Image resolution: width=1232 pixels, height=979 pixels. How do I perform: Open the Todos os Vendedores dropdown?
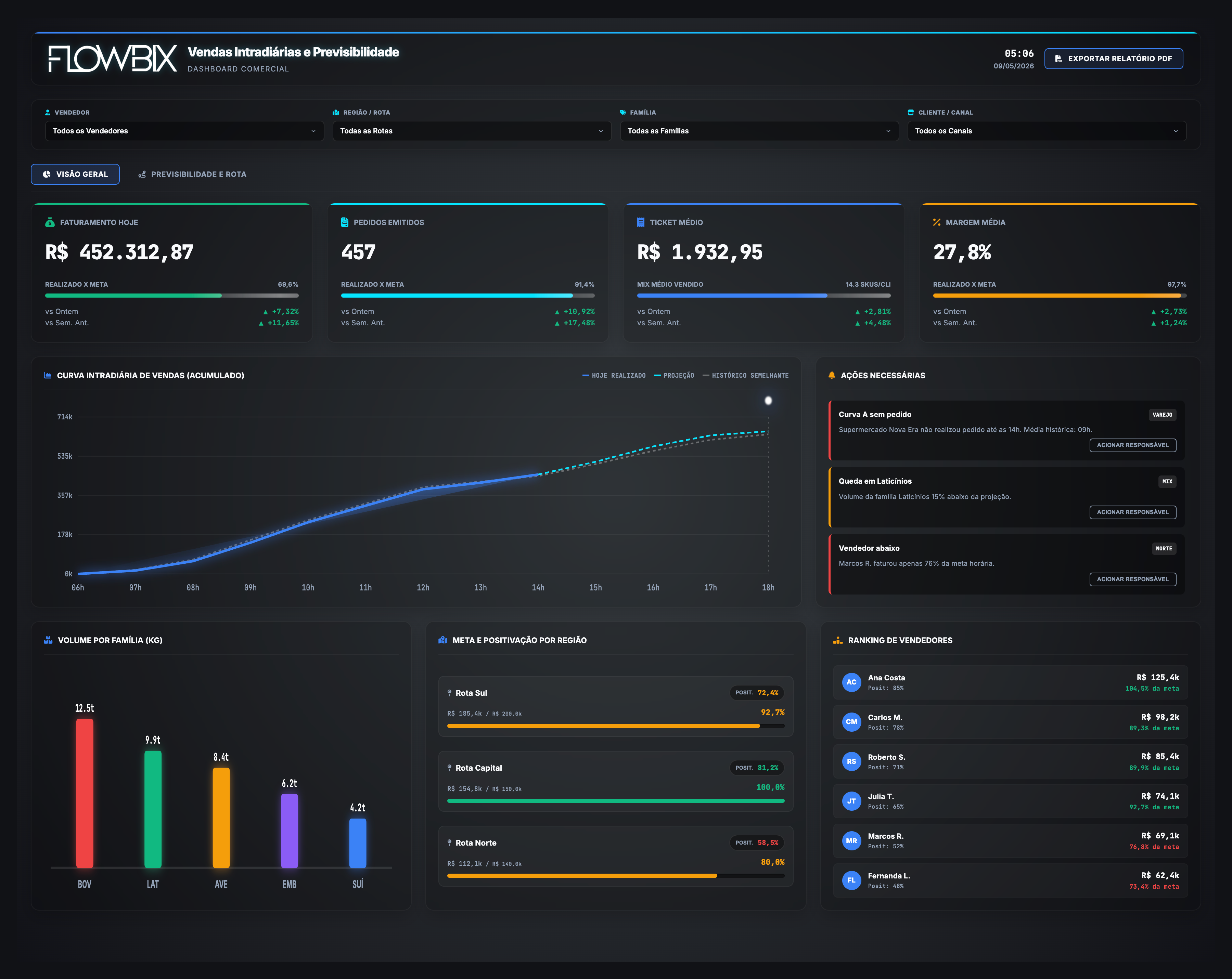point(184,131)
